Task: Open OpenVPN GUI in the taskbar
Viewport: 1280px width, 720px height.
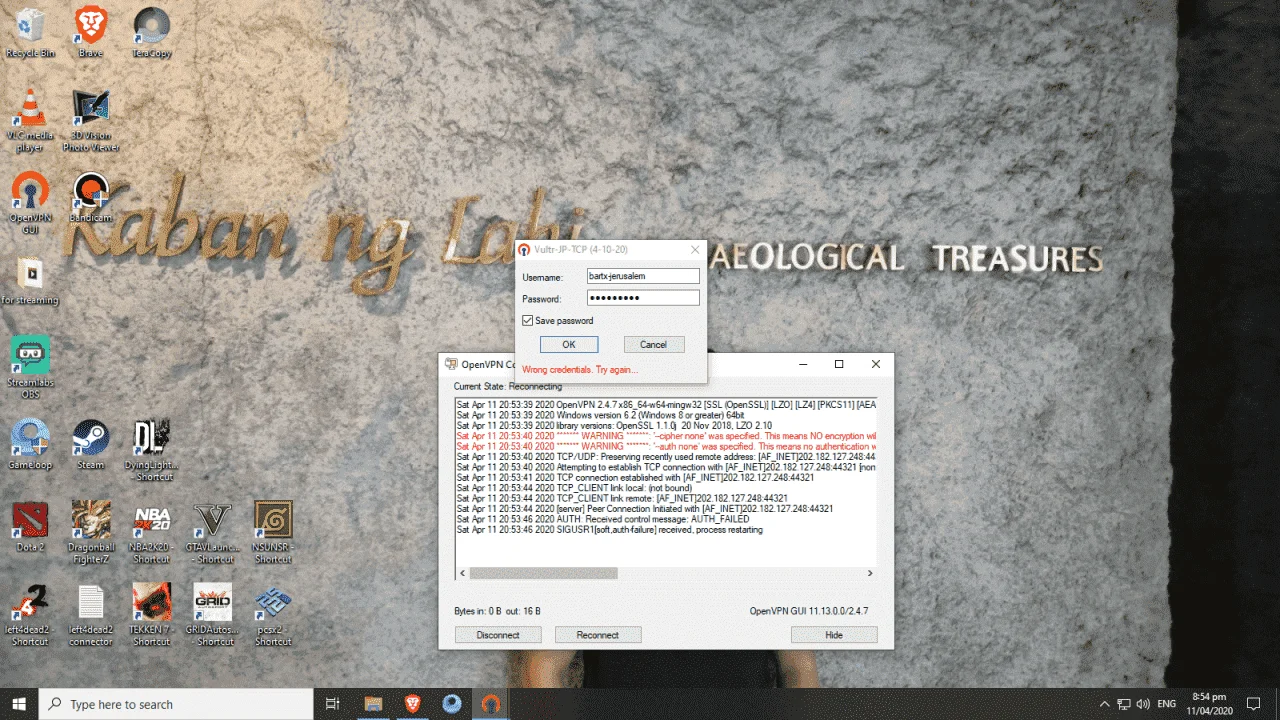Action: click(490, 704)
